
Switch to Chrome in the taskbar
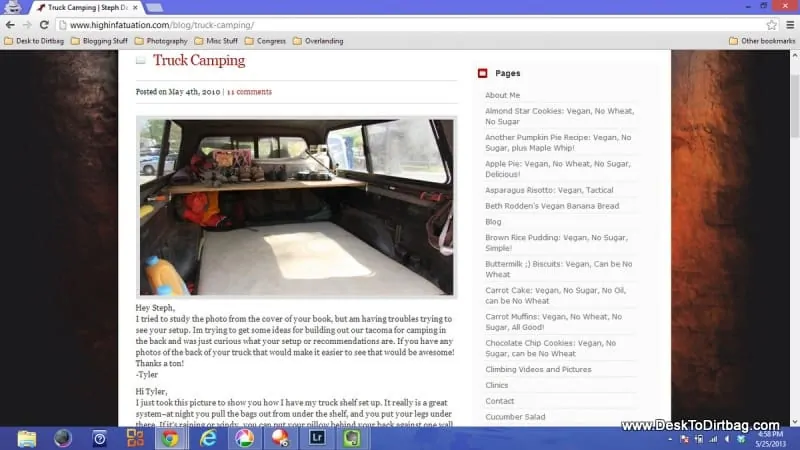170,439
